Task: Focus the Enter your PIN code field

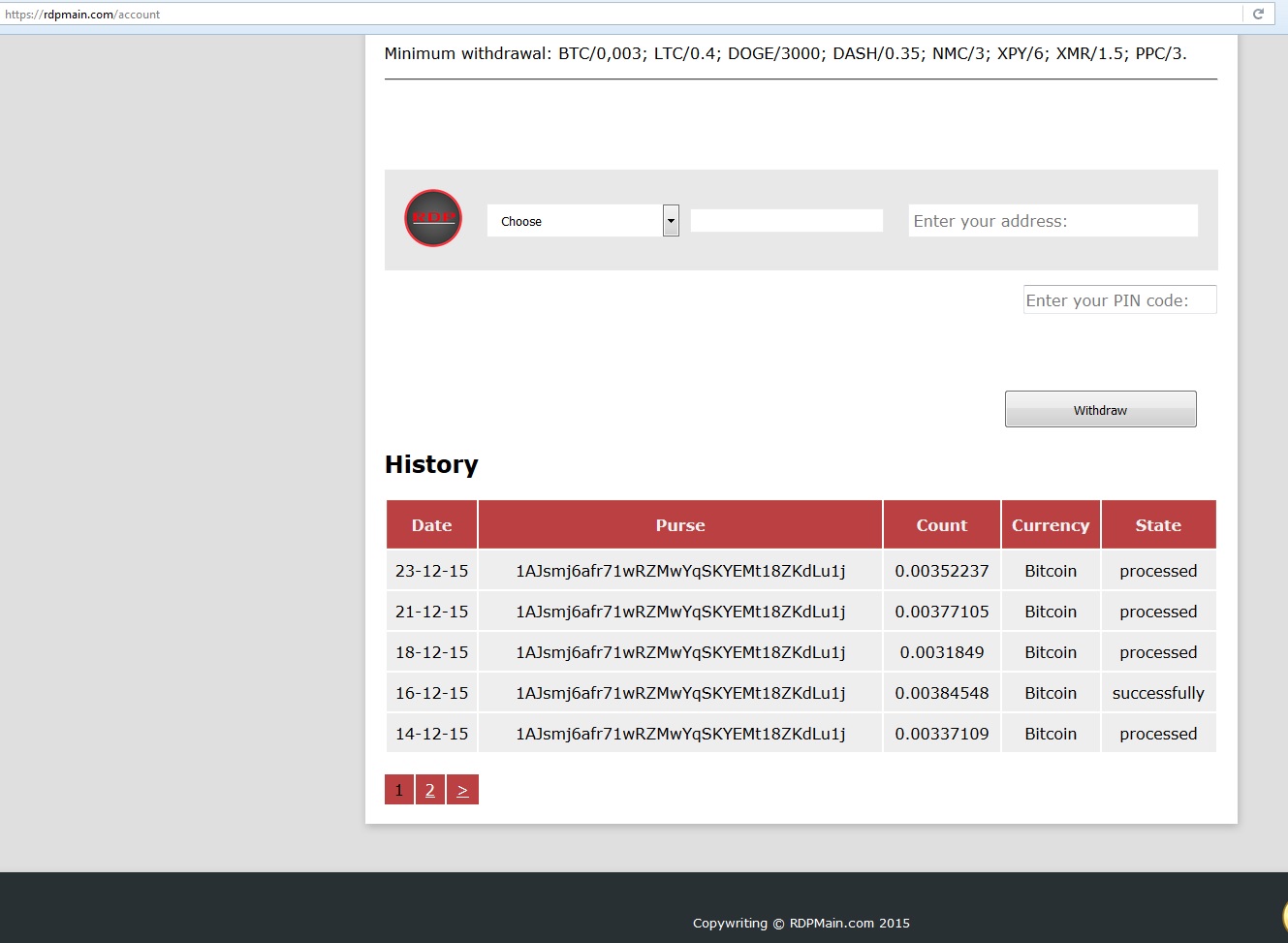Action: (1119, 300)
